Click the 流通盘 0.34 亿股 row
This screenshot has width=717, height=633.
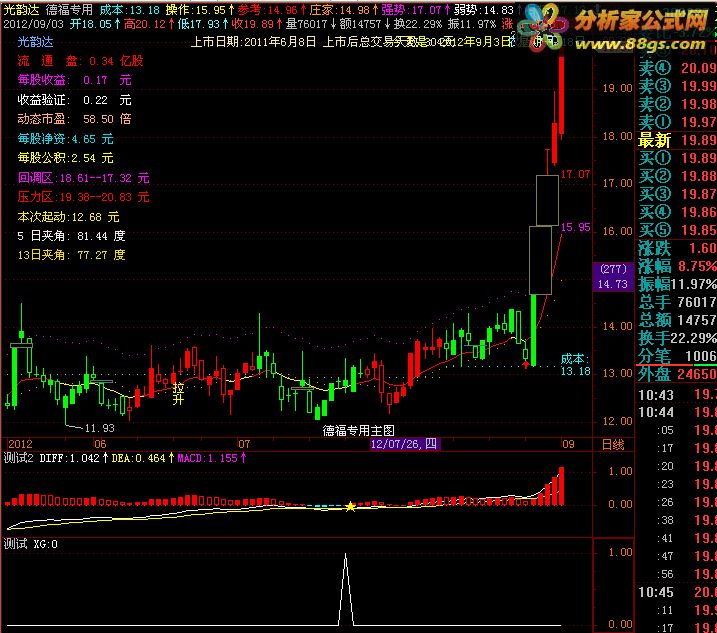(x=80, y=60)
